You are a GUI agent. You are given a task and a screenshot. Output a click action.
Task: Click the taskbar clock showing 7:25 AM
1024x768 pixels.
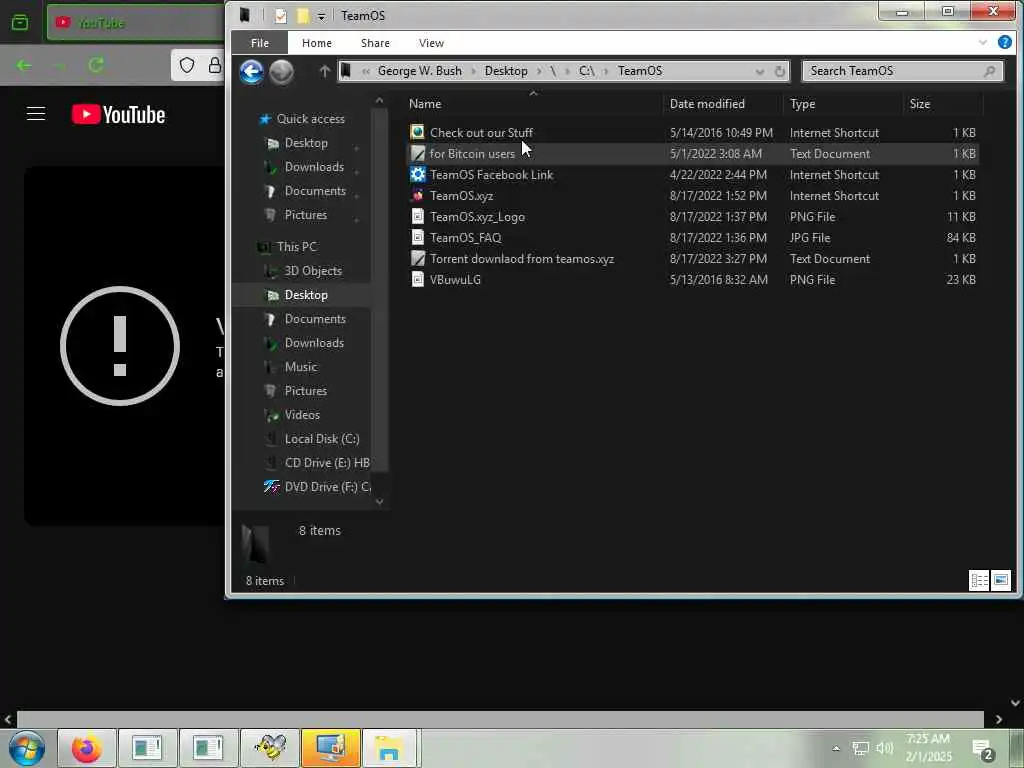click(928, 748)
